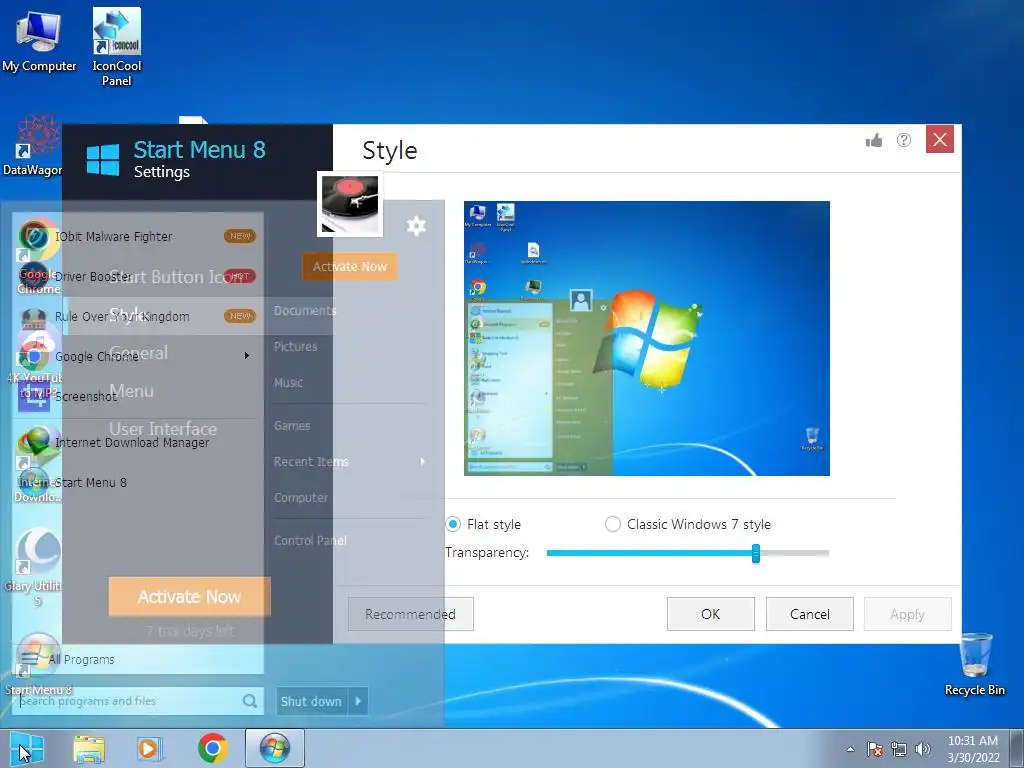Viewport: 1024px width, 768px height.
Task: Open Pictures in start menu right pane
Action: [x=295, y=347]
